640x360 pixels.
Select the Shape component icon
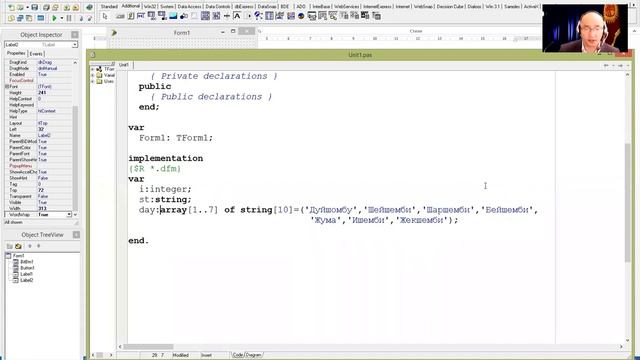[x=184, y=16]
